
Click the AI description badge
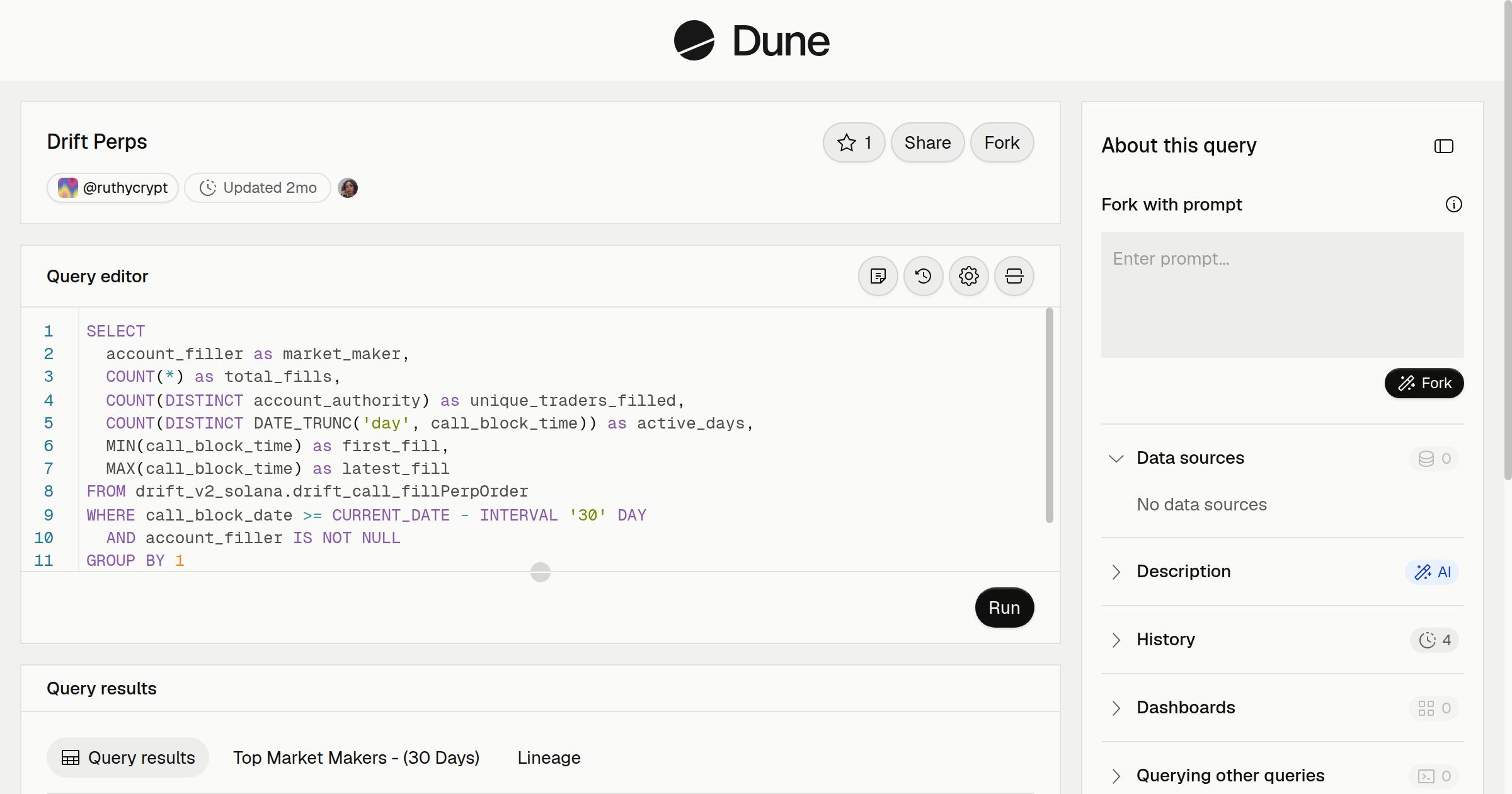tap(1432, 572)
